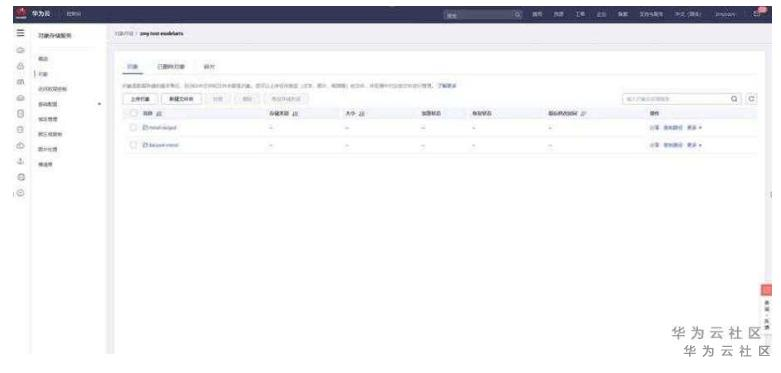The image size is (781, 373).
Task: Click the object search magnifier icon
Action: point(734,99)
